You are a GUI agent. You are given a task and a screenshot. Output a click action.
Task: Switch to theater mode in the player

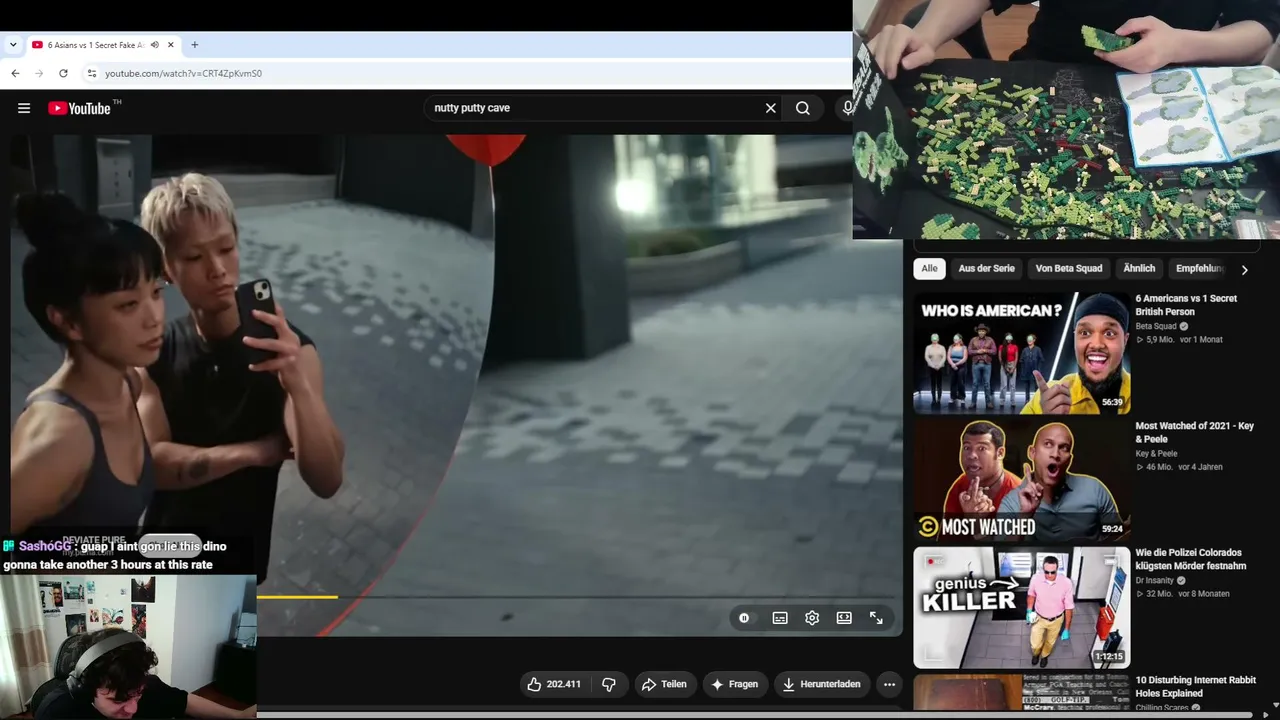[x=844, y=618]
